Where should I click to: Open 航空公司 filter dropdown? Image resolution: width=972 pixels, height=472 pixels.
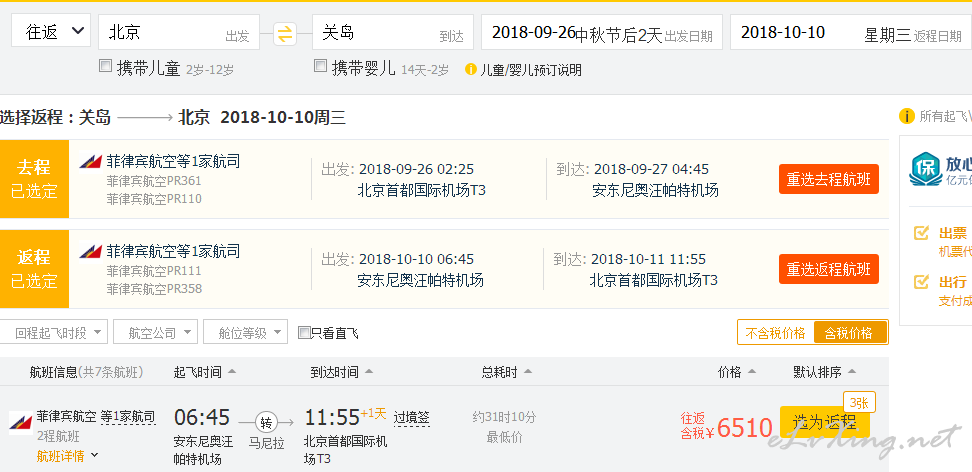pyautogui.click(x=156, y=332)
